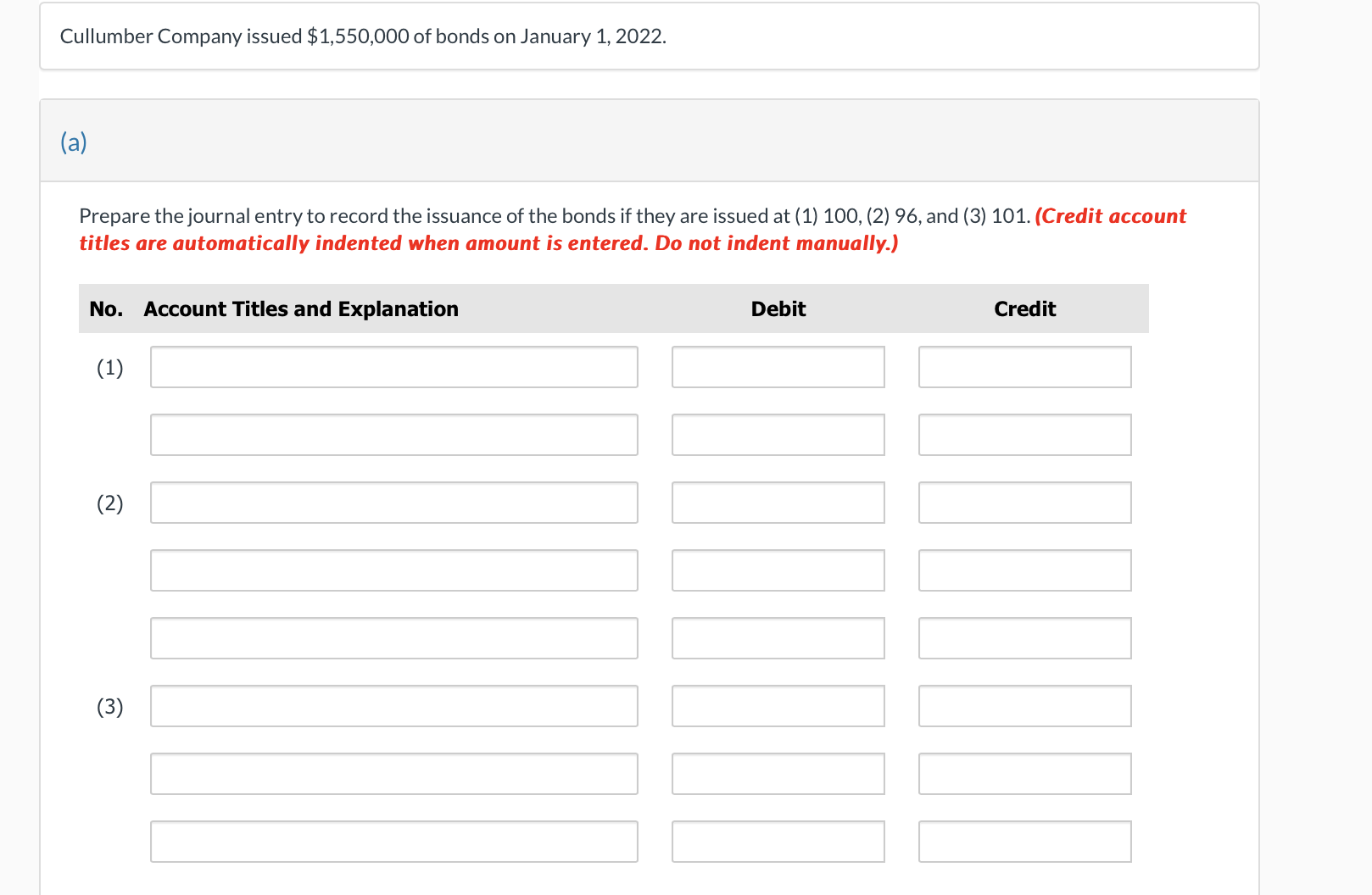Click debit field for entry (2) first row

tap(778, 503)
